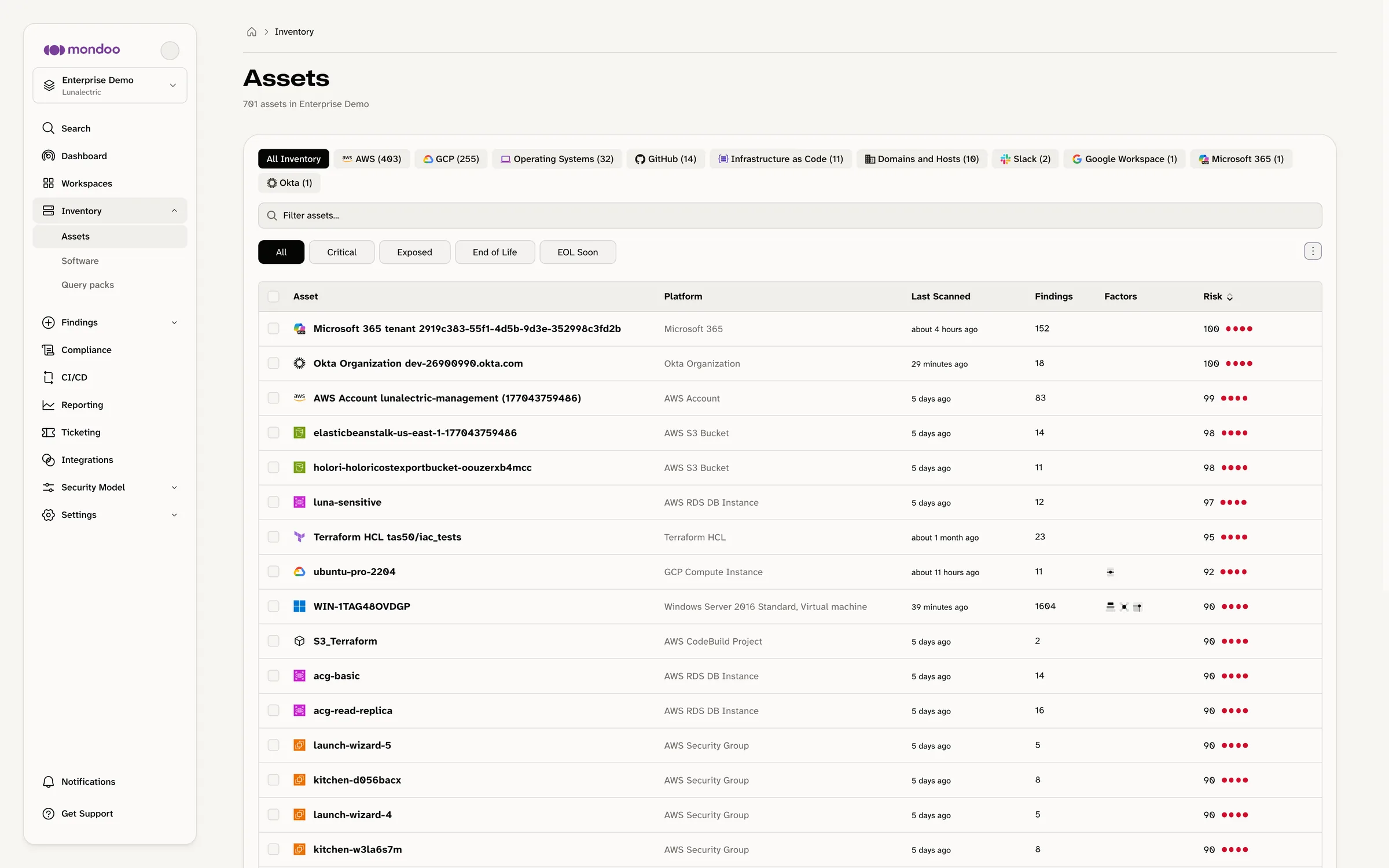Switch to Infrastructure as Code (11) tab

[781, 159]
